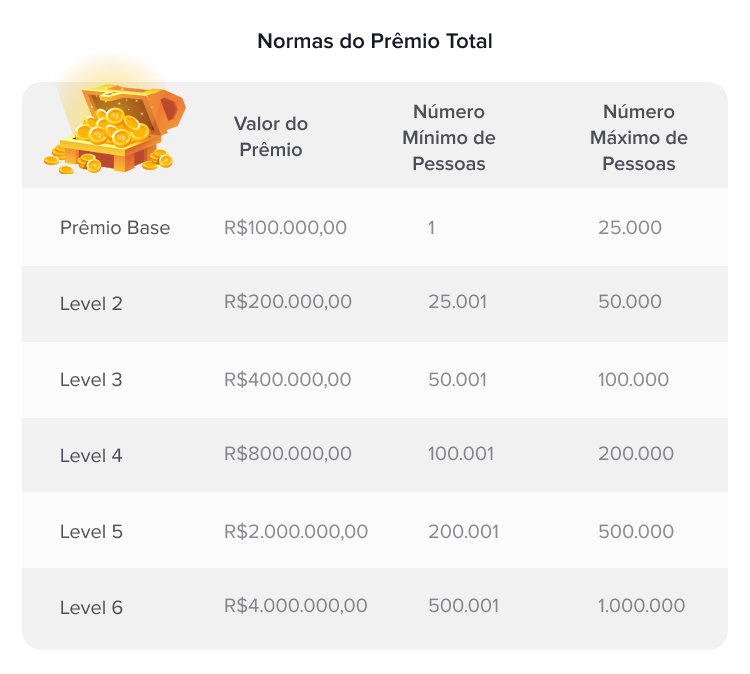750x674 pixels.
Task: Select the Level 3 row label
Action: tap(91, 380)
